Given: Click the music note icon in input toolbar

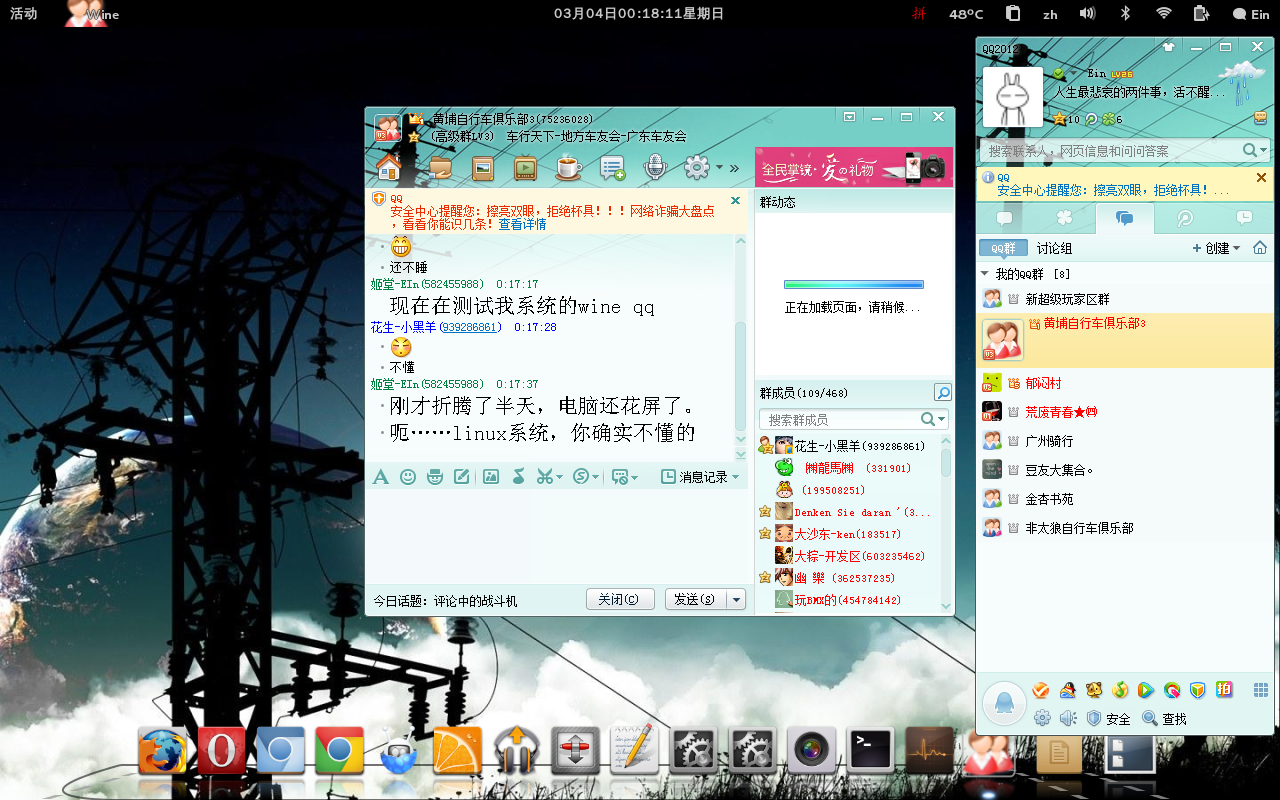Looking at the screenshot, I should coord(518,477).
